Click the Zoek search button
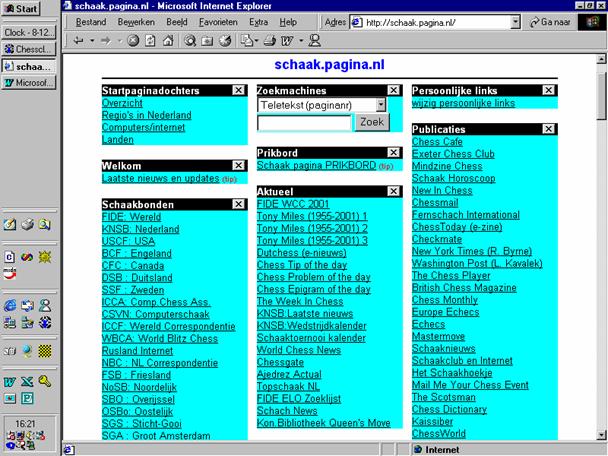 (372, 122)
